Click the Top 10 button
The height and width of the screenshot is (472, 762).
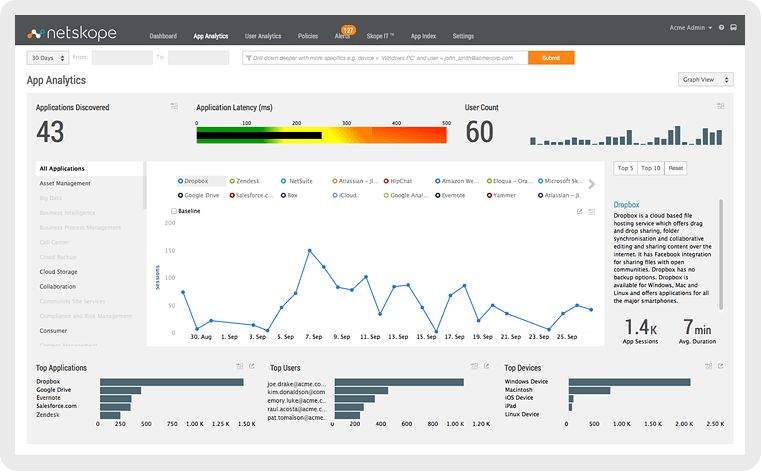(x=651, y=168)
